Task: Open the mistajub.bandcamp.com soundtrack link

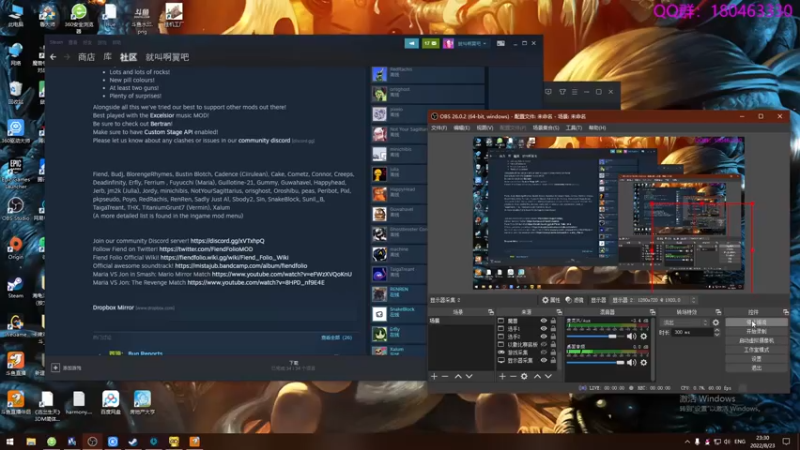Action: [241, 266]
